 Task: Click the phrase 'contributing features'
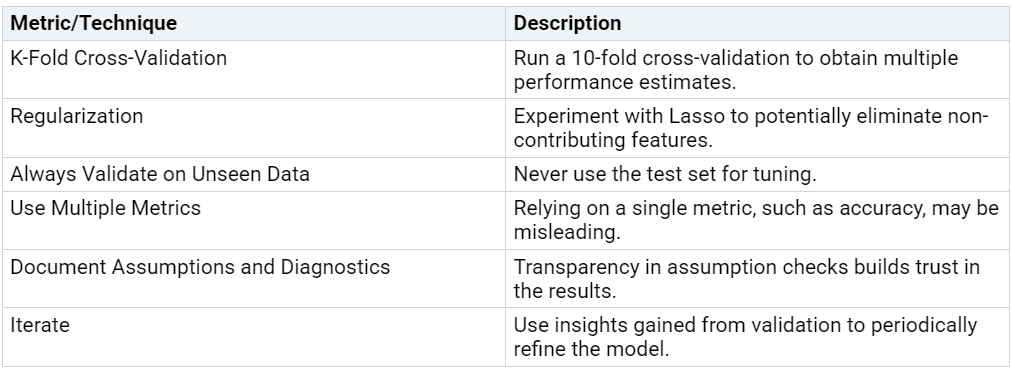613,140
